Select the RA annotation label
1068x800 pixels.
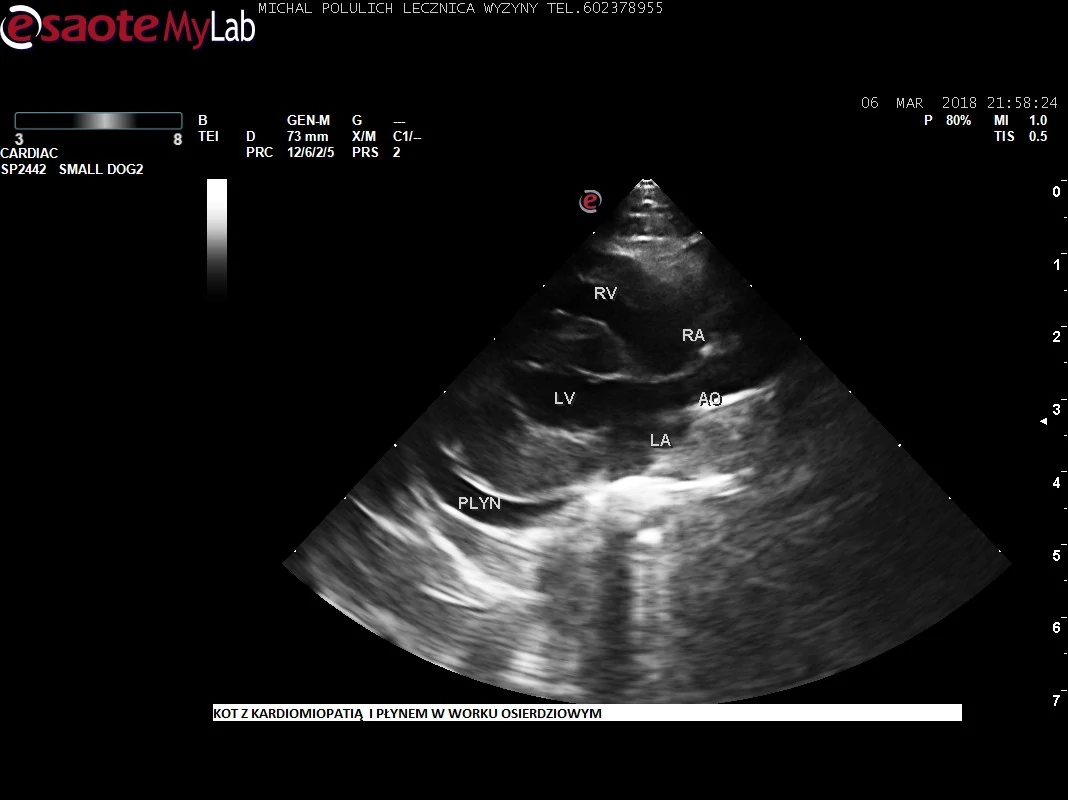(693, 335)
